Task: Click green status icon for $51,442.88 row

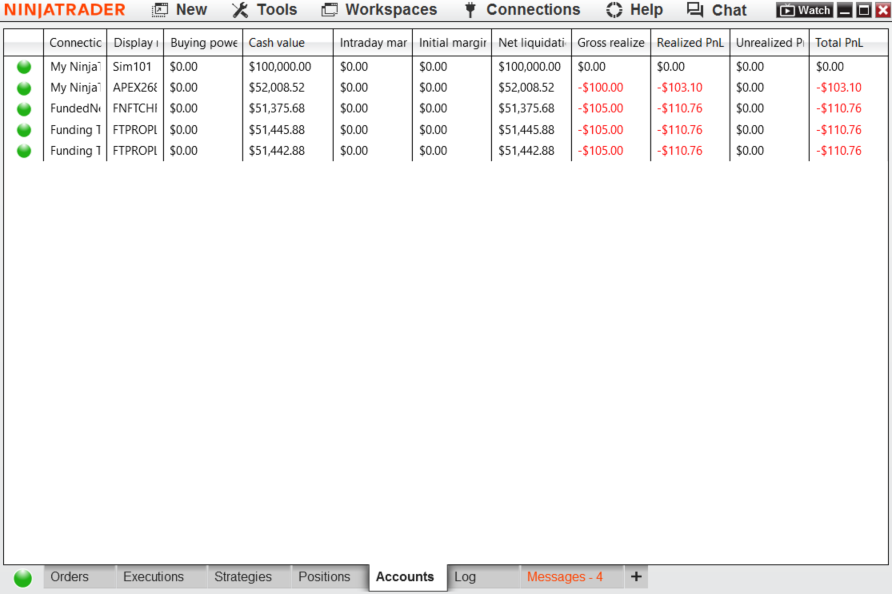Action: pyautogui.click(x=24, y=151)
